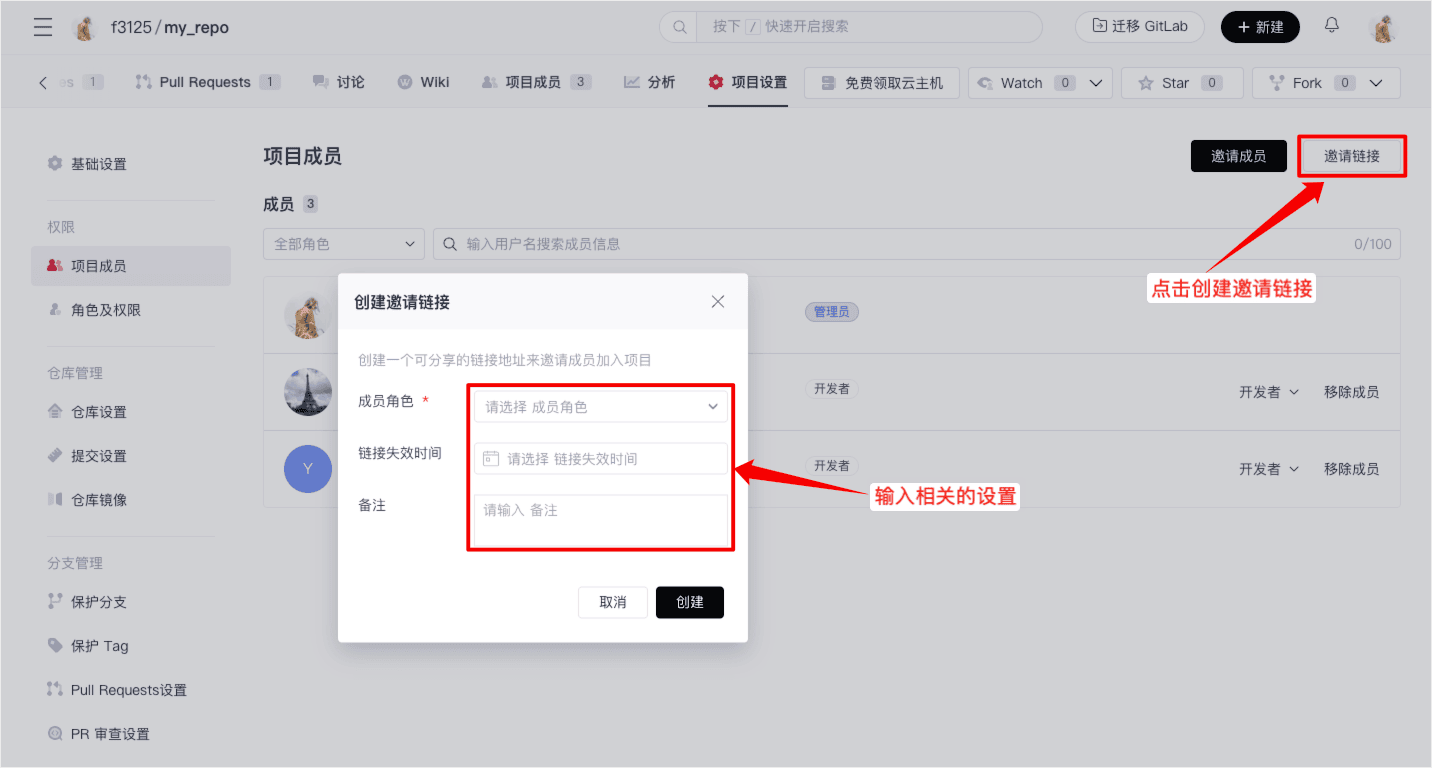This screenshot has width=1432, height=768.
Task: Expand the Watch options dropdown arrow
Action: (1095, 83)
